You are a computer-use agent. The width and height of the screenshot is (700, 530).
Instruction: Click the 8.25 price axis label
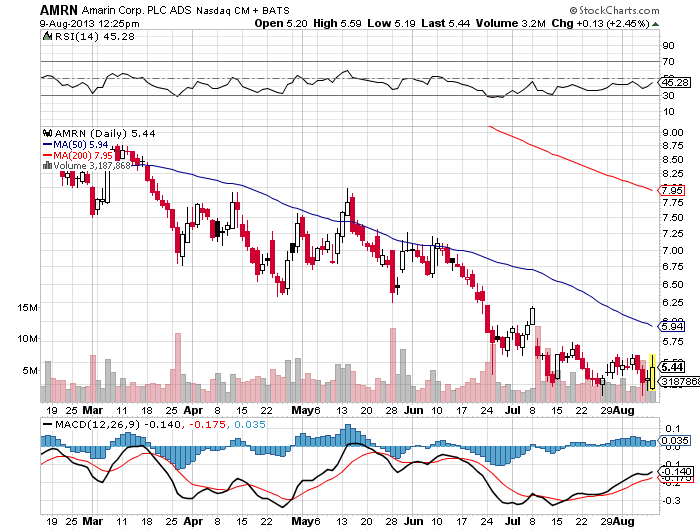(x=673, y=174)
